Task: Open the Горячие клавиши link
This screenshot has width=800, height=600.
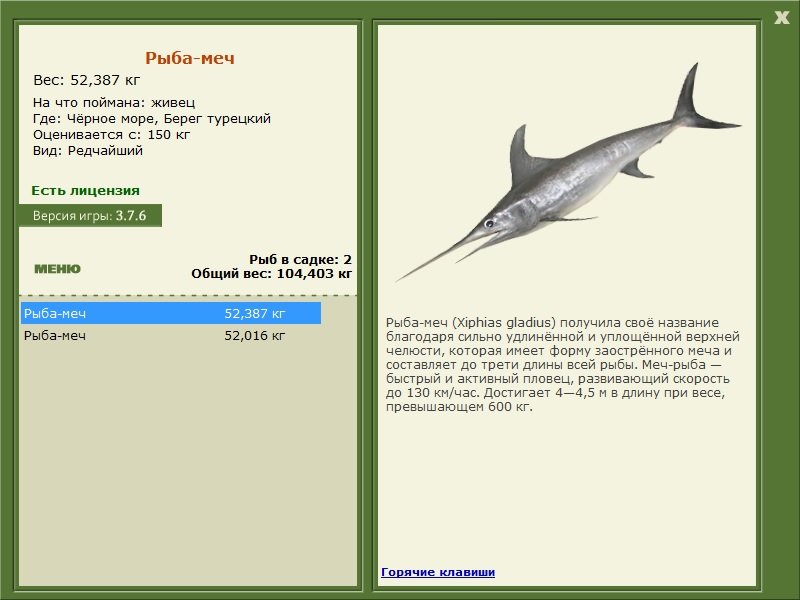Action: tap(438, 572)
